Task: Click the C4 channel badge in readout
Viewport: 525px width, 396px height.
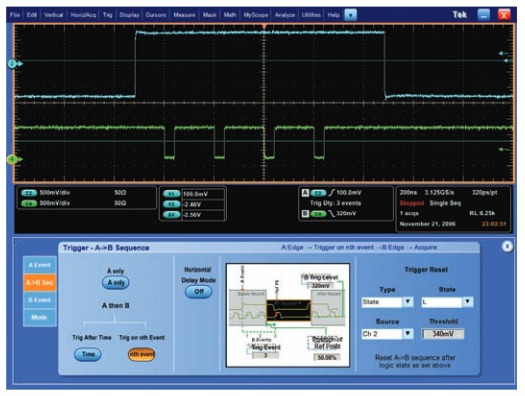Action: pos(29,203)
